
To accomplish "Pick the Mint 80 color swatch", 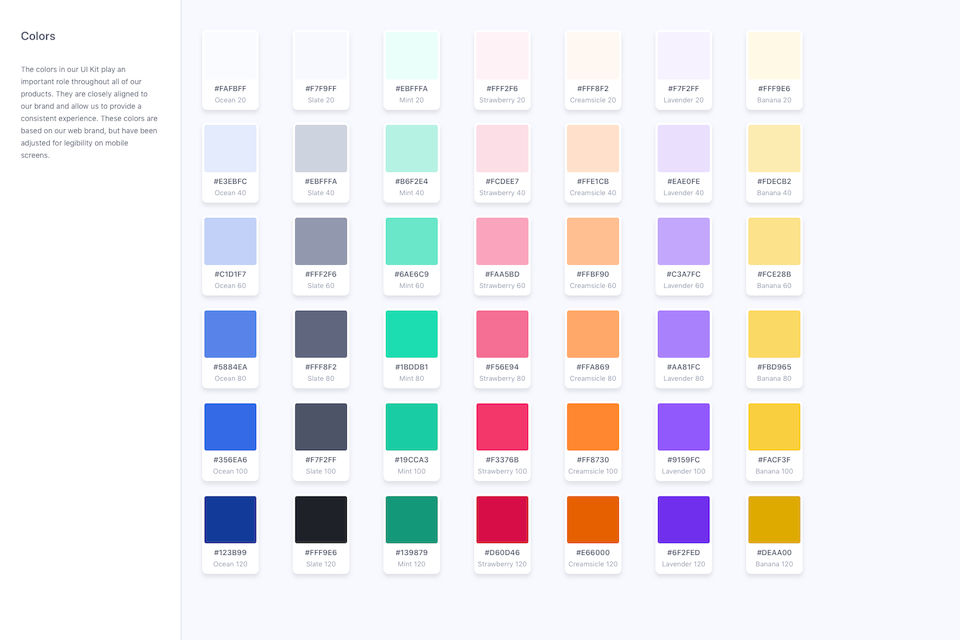I will (411, 334).
